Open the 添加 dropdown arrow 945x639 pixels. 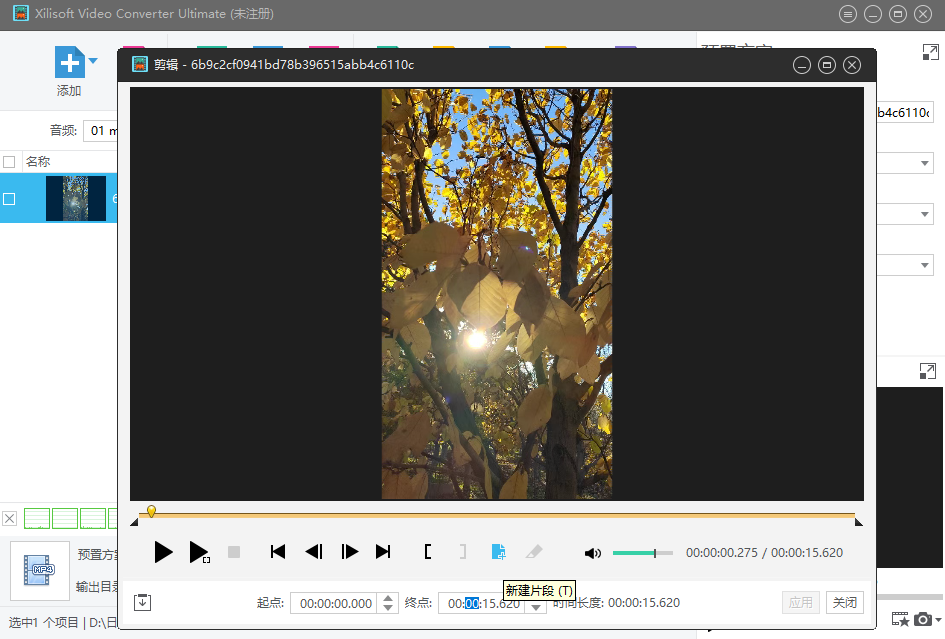point(94,62)
